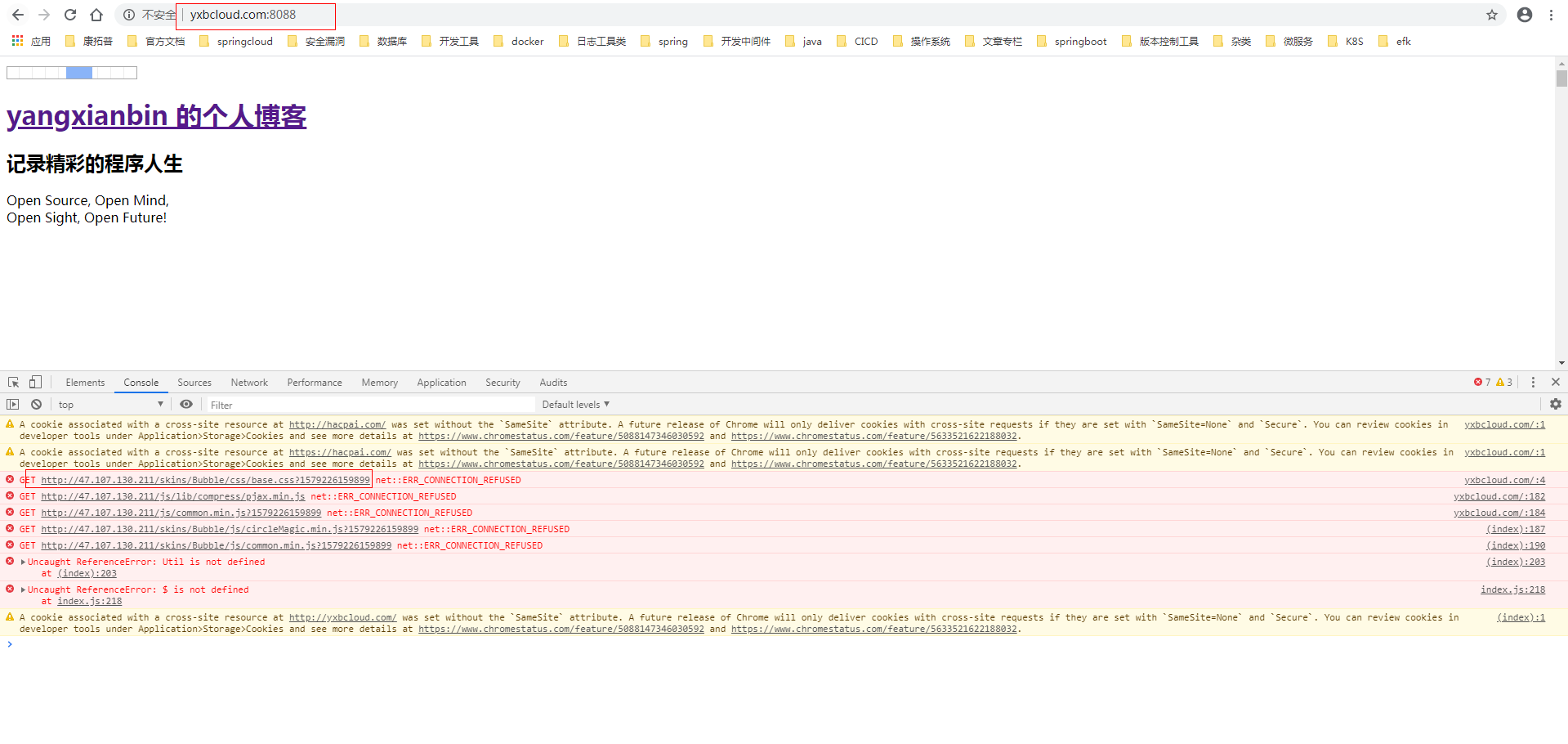Image resolution: width=1568 pixels, height=744 pixels.
Task: Go to the browser home page icon
Action: [96, 15]
